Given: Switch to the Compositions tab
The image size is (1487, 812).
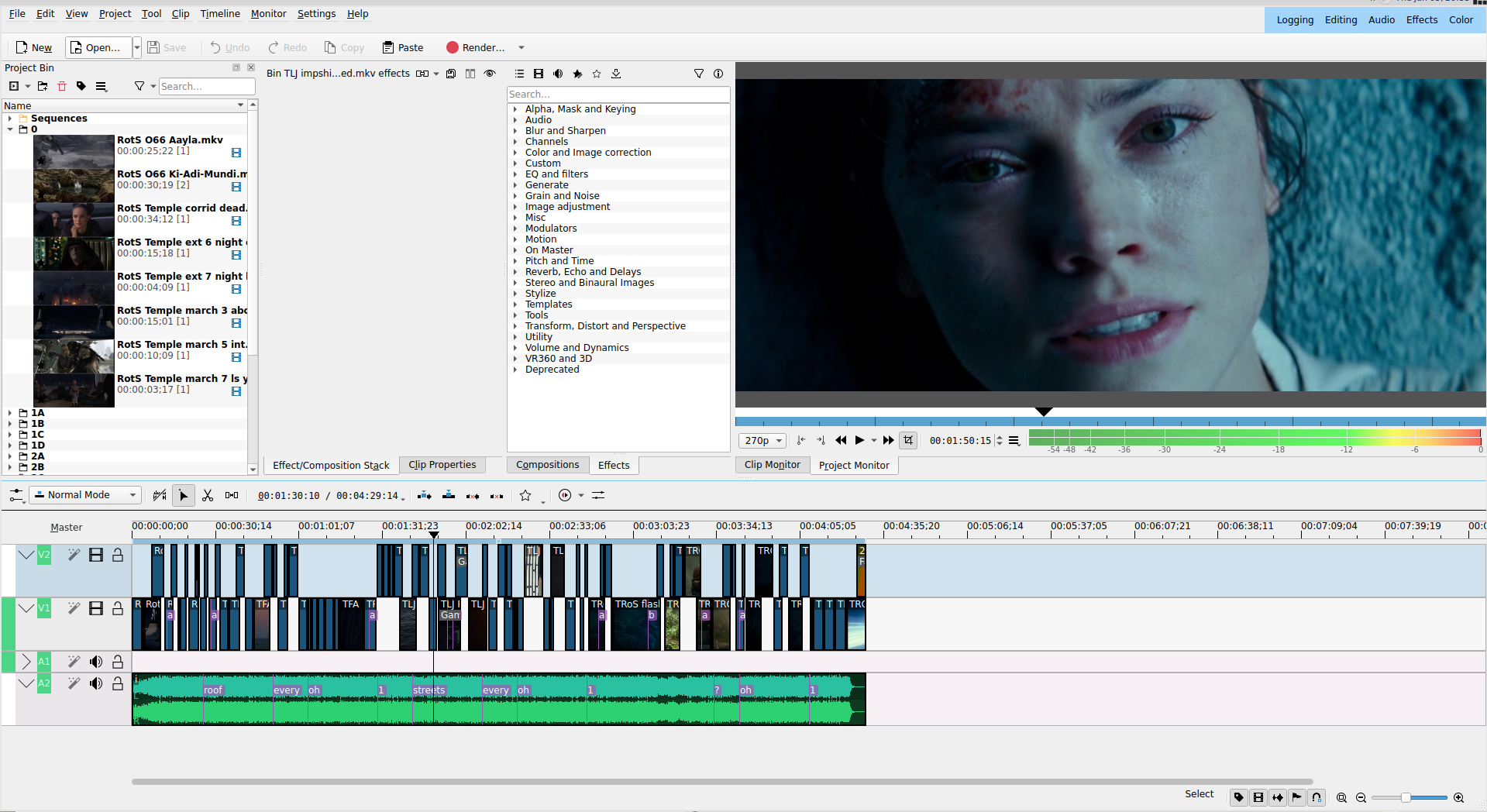Looking at the screenshot, I should click(548, 465).
